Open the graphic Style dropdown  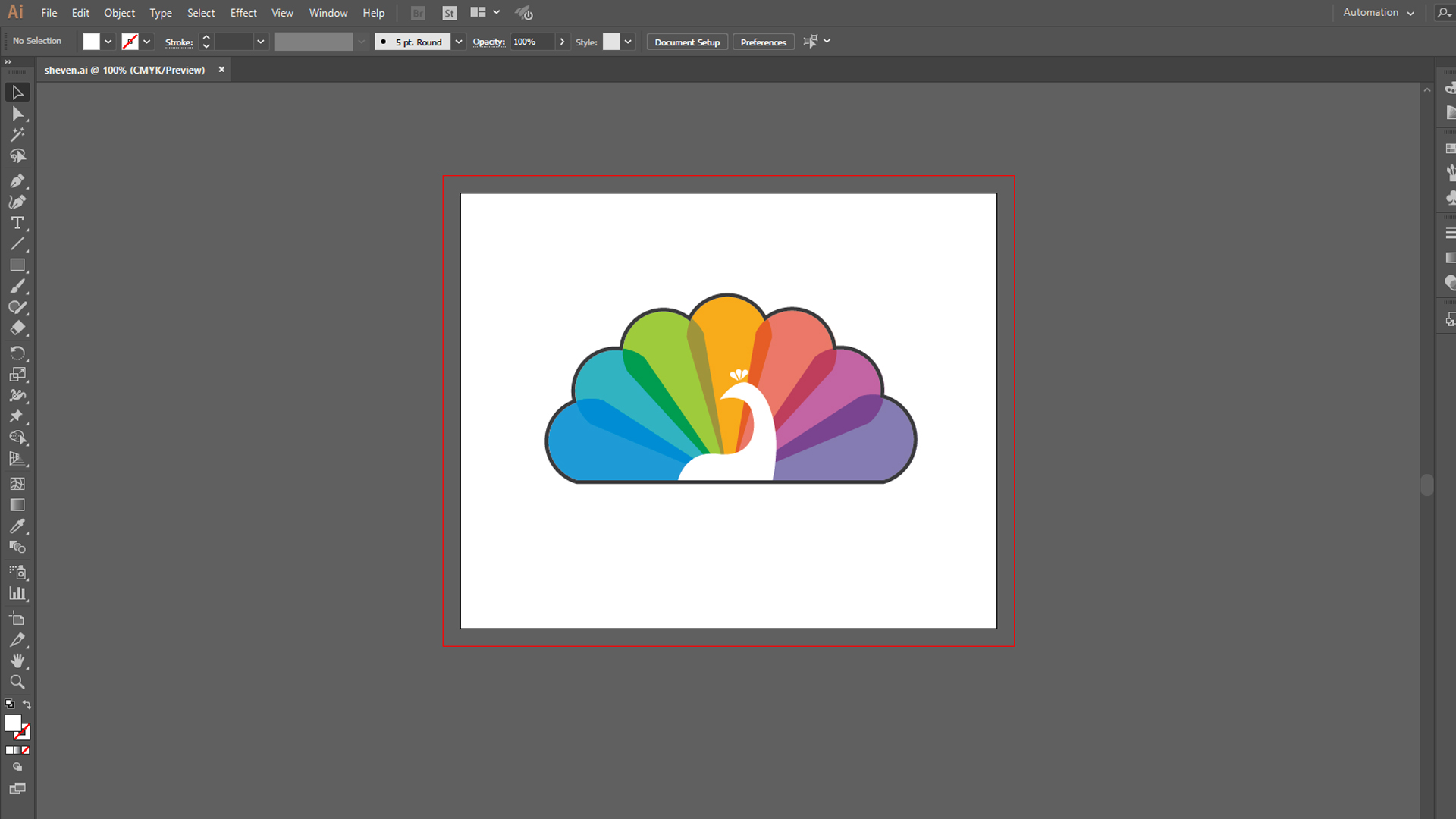(628, 42)
